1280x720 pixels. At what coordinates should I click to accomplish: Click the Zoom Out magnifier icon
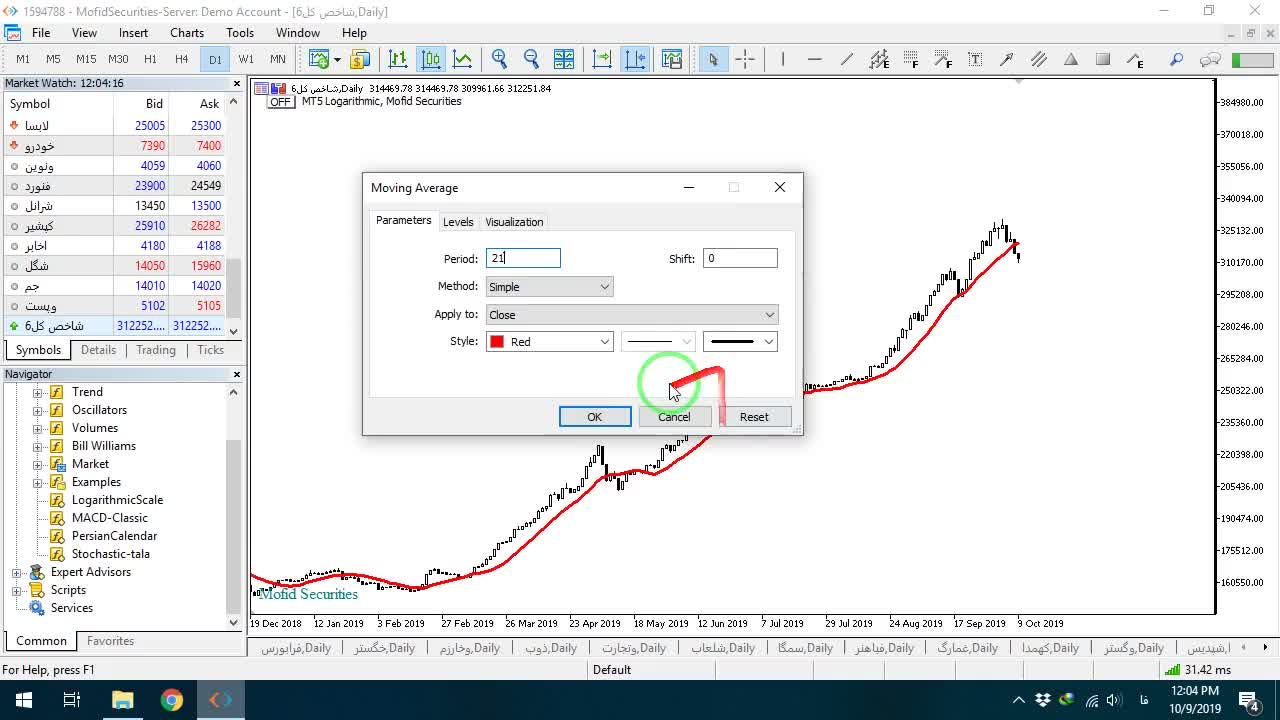531,59
